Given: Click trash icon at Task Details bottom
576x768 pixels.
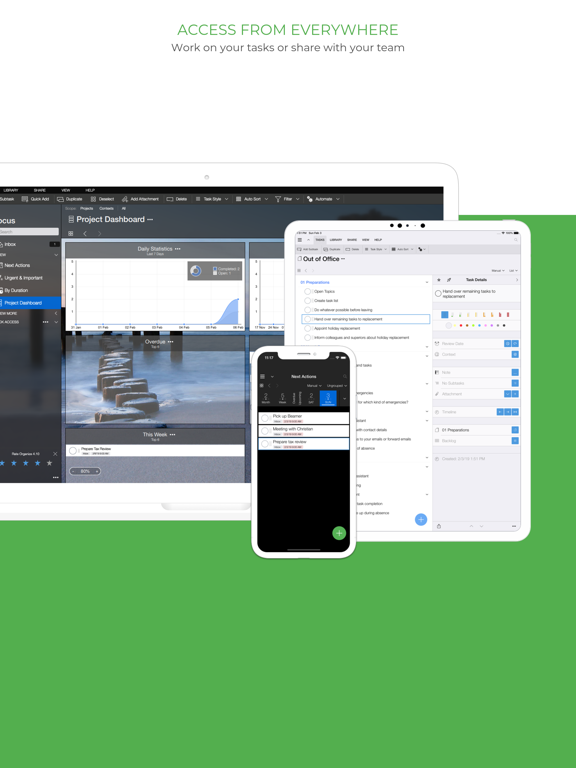Looking at the screenshot, I should click(439, 526).
